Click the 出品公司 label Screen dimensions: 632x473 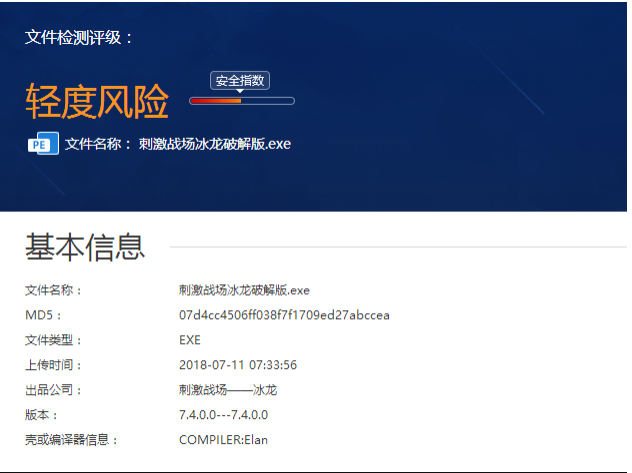pyautogui.click(x=53, y=390)
